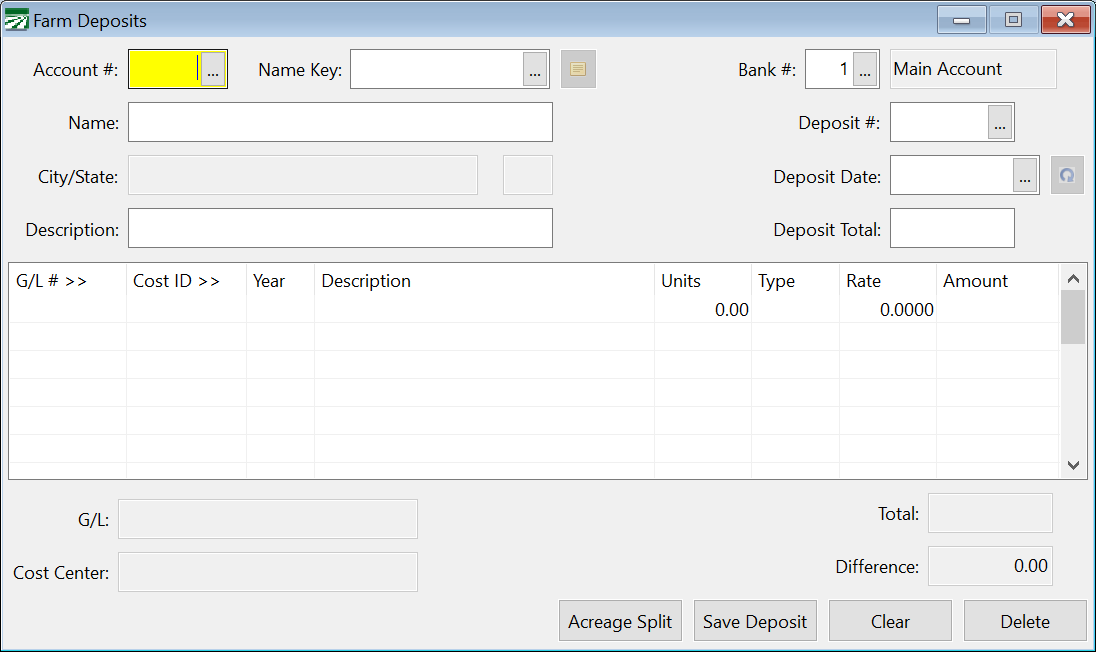Click the notes icon beside Name Key

pos(577,68)
